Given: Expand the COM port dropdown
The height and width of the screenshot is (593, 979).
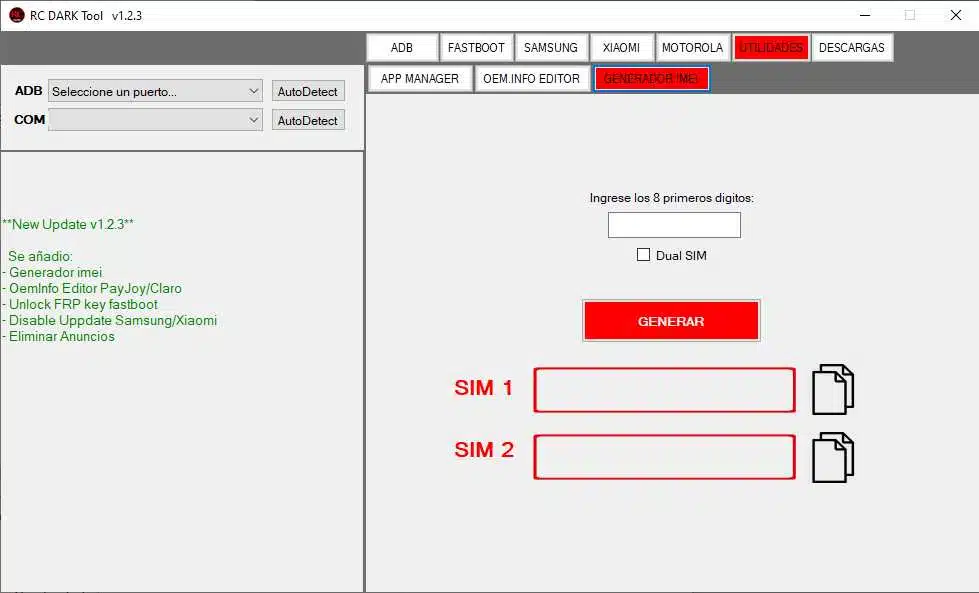Looking at the screenshot, I should tap(155, 120).
